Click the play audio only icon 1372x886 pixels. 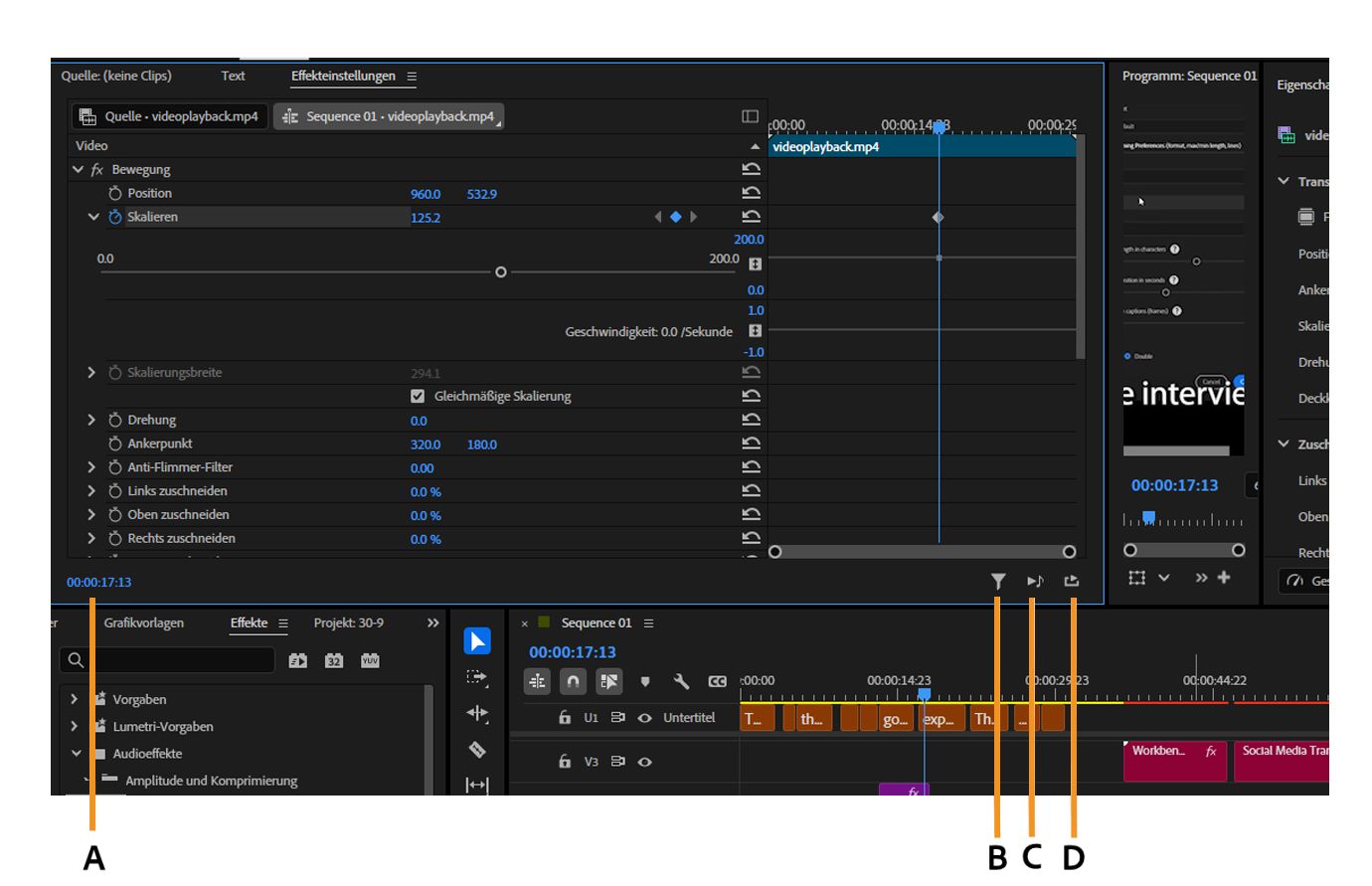pos(1035,582)
